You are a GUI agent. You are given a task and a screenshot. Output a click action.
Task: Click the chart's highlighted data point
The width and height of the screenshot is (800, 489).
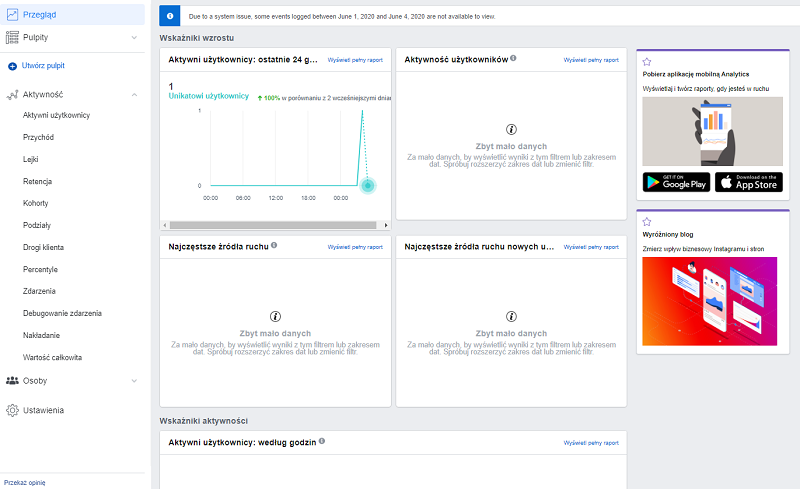pos(367,186)
